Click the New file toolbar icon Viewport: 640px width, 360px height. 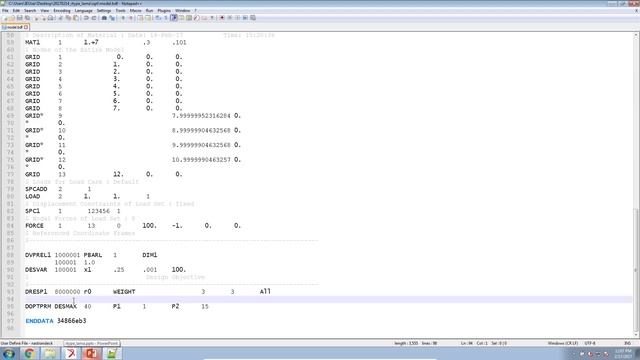tap(4, 18)
